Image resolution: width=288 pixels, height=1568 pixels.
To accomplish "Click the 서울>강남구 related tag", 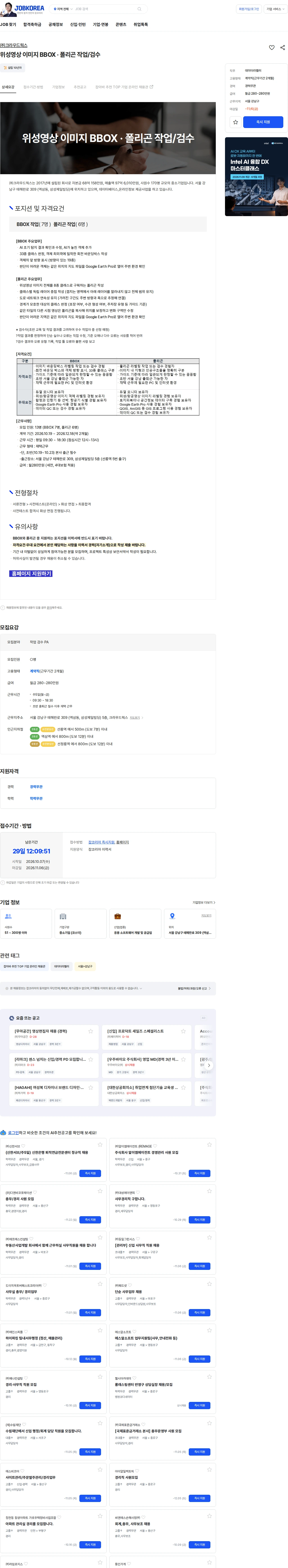I will pyautogui.click(x=85, y=967).
